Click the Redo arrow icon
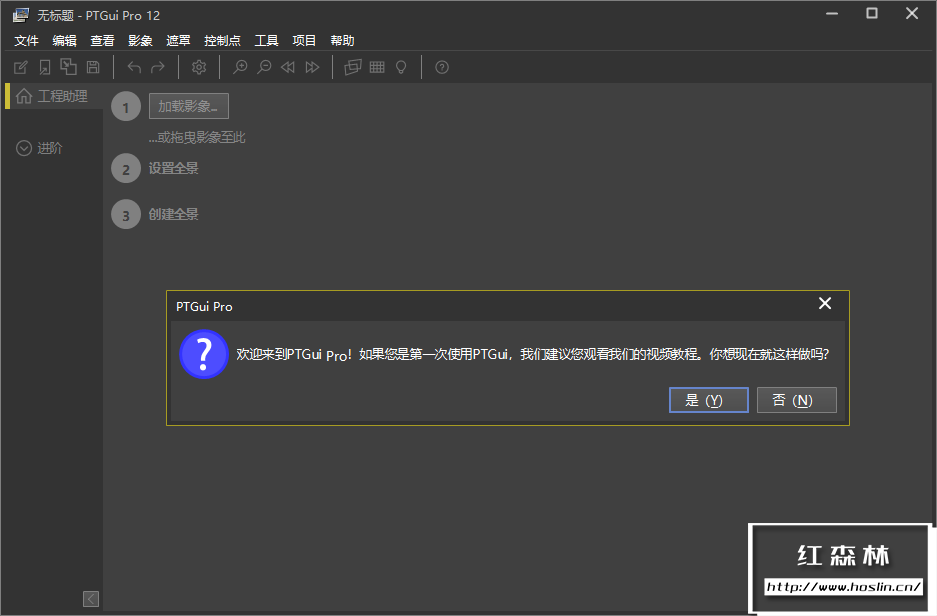The width and height of the screenshot is (937, 616). coord(158,67)
